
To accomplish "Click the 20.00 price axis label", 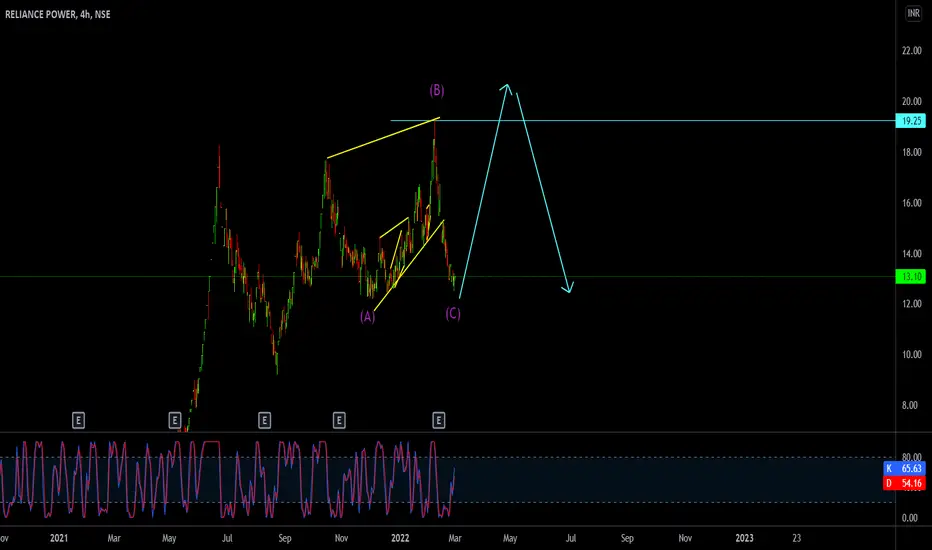I will (x=912, y=102).
